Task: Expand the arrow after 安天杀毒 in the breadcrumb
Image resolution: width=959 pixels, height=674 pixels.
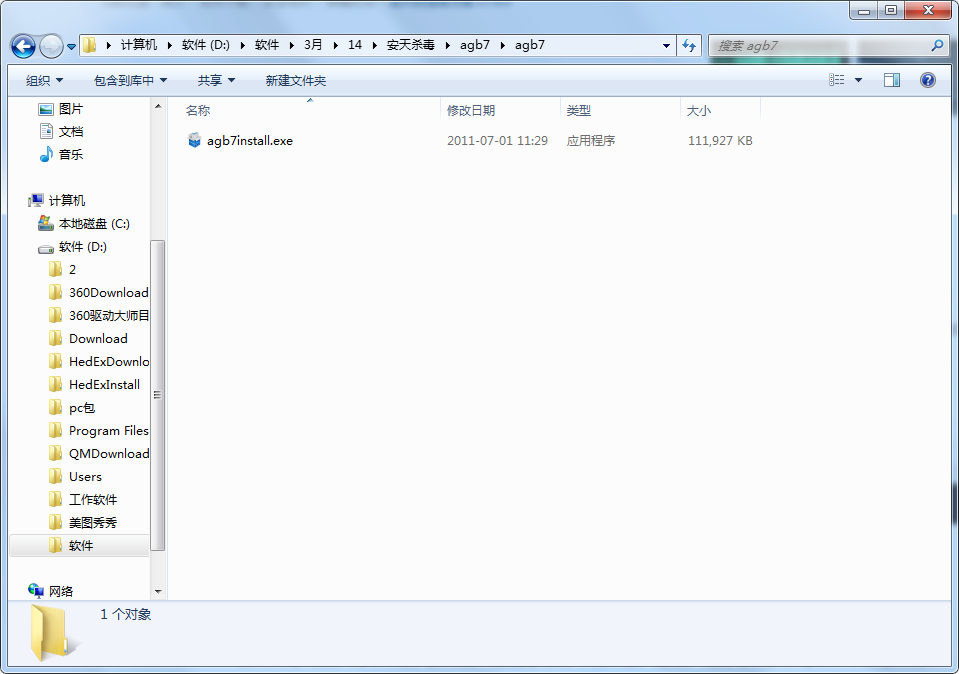Action: (x=448, y=45)
